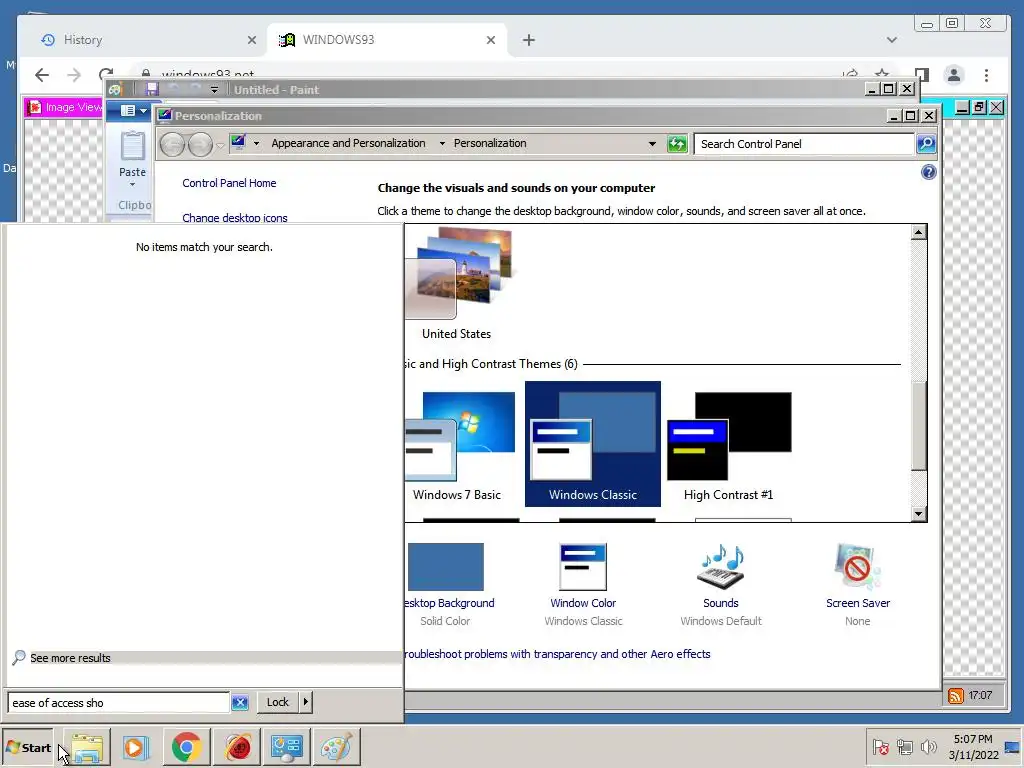Click the theme list scroll up arrow

coord(919,232)
